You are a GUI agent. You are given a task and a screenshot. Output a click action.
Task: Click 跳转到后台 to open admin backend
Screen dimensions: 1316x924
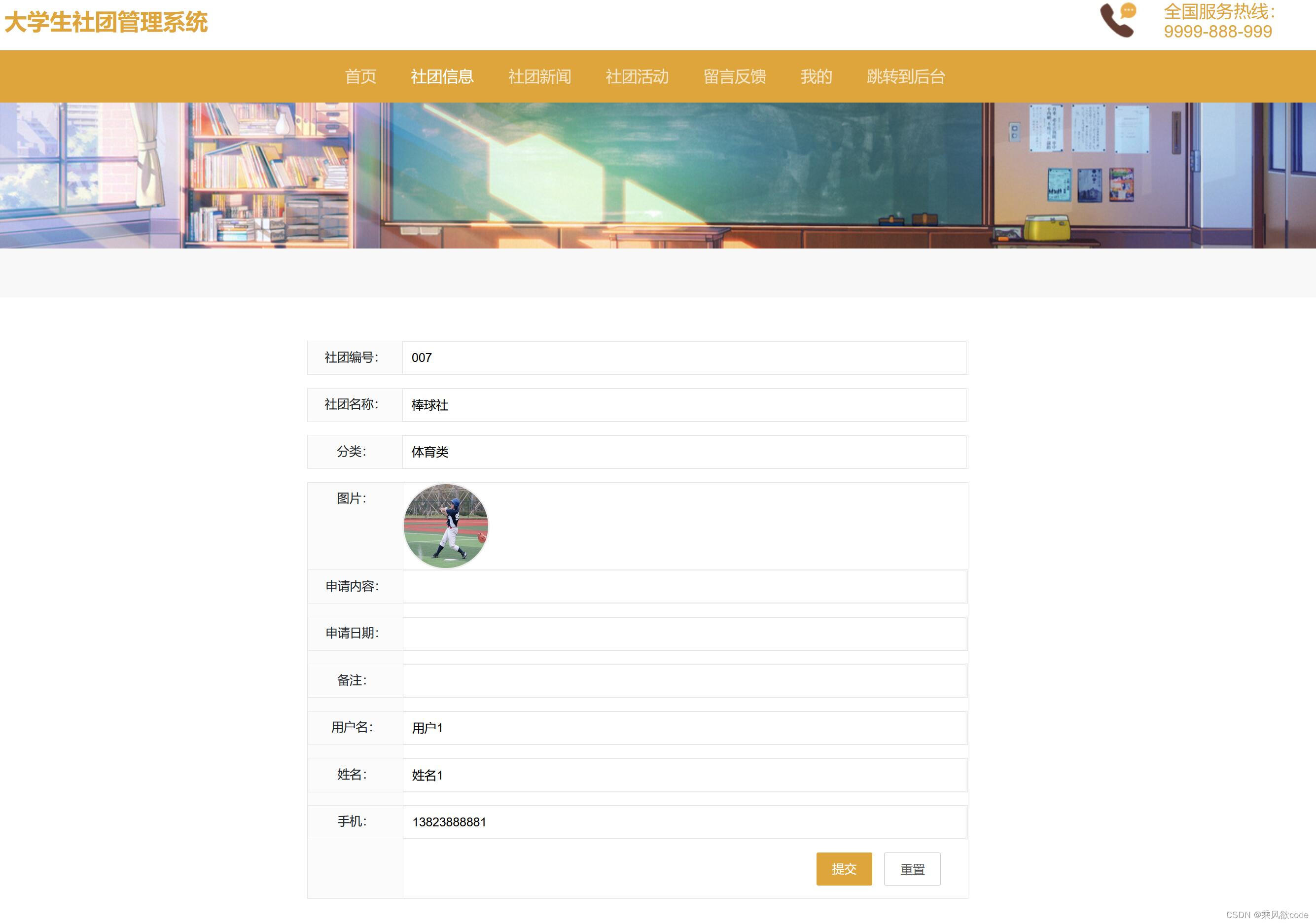(x=907, y=76)
